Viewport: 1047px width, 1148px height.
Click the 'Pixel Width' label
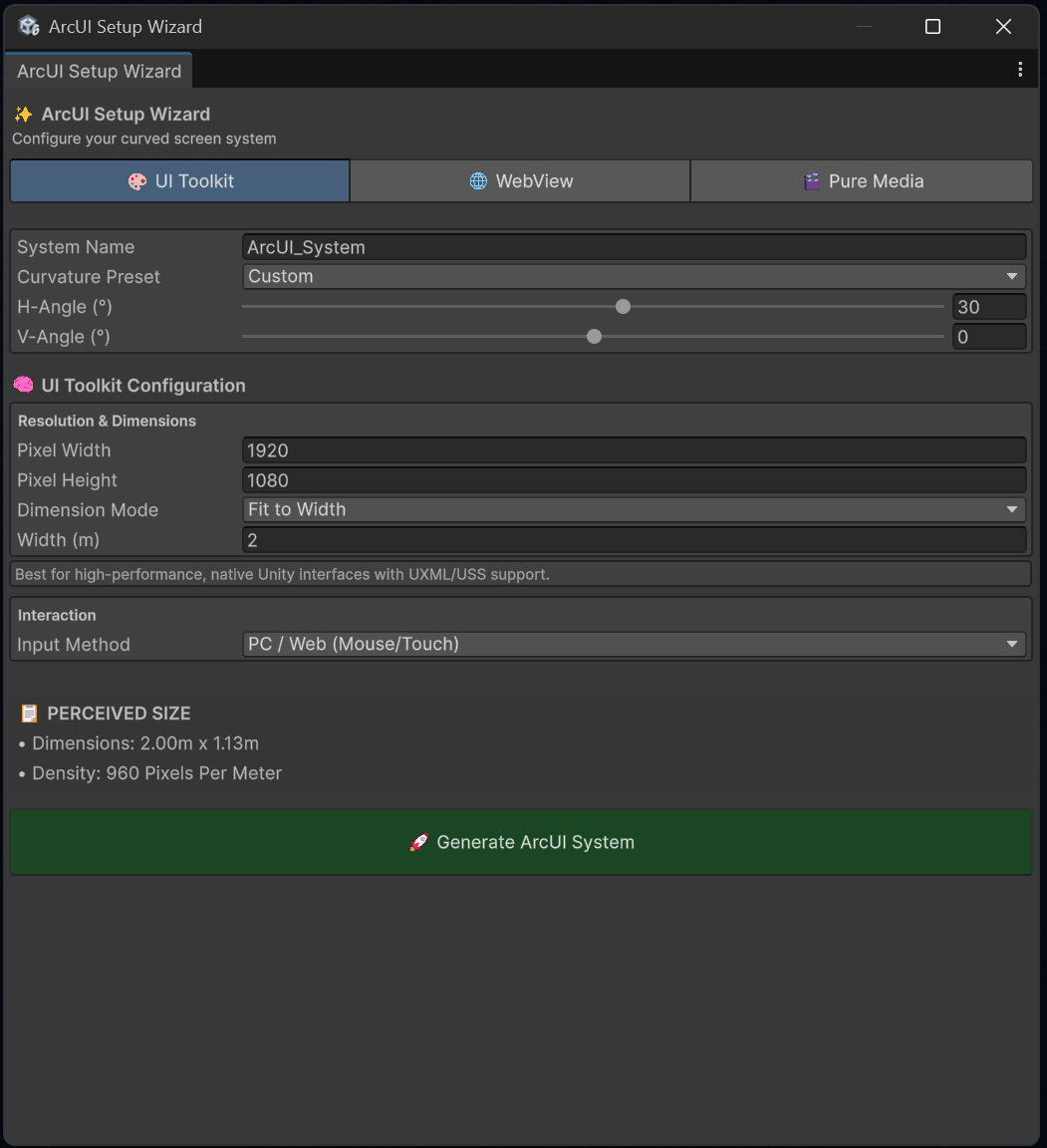pos(65,450)
